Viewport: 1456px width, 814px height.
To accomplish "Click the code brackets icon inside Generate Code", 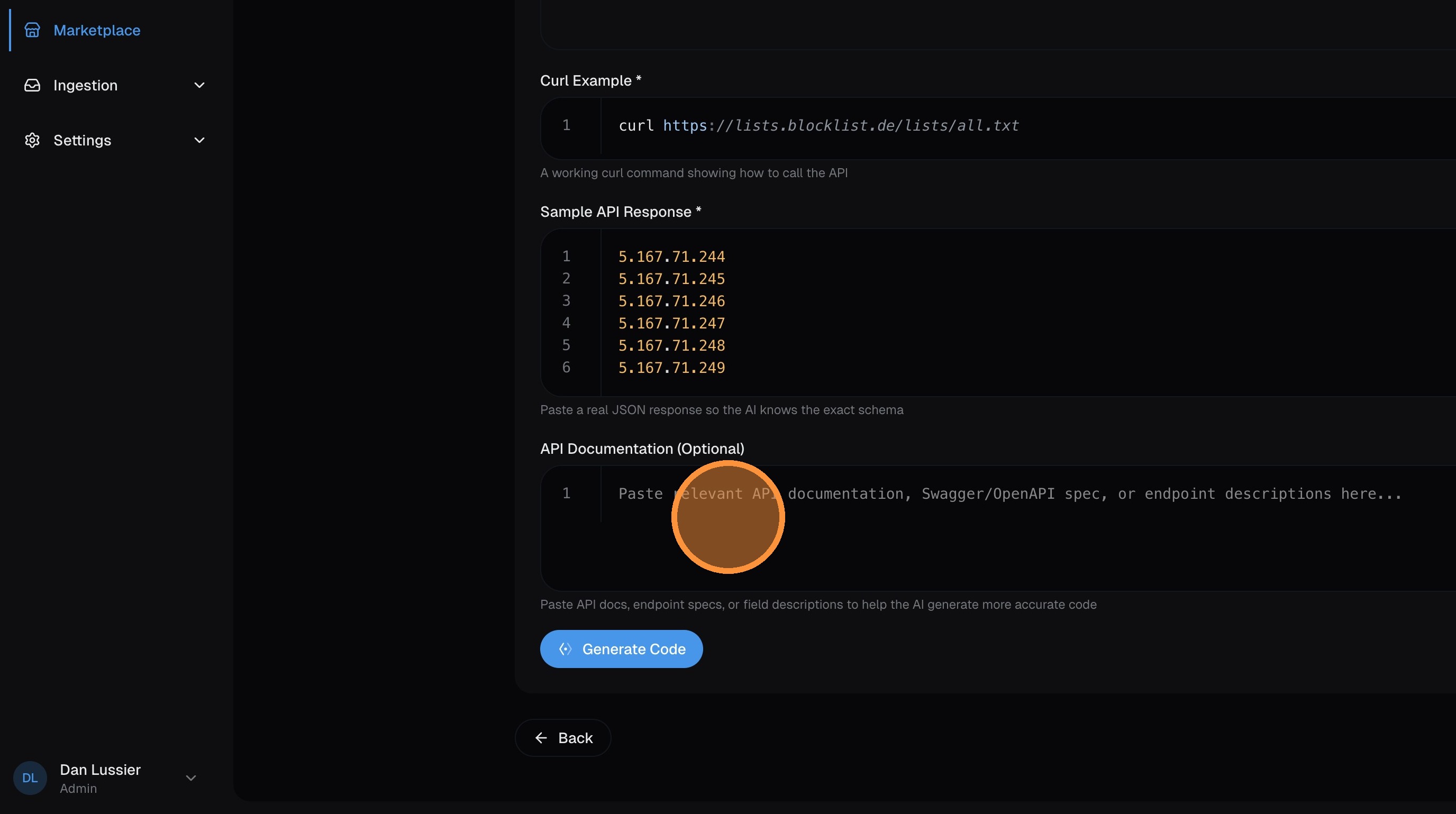I will click(565, 649).
